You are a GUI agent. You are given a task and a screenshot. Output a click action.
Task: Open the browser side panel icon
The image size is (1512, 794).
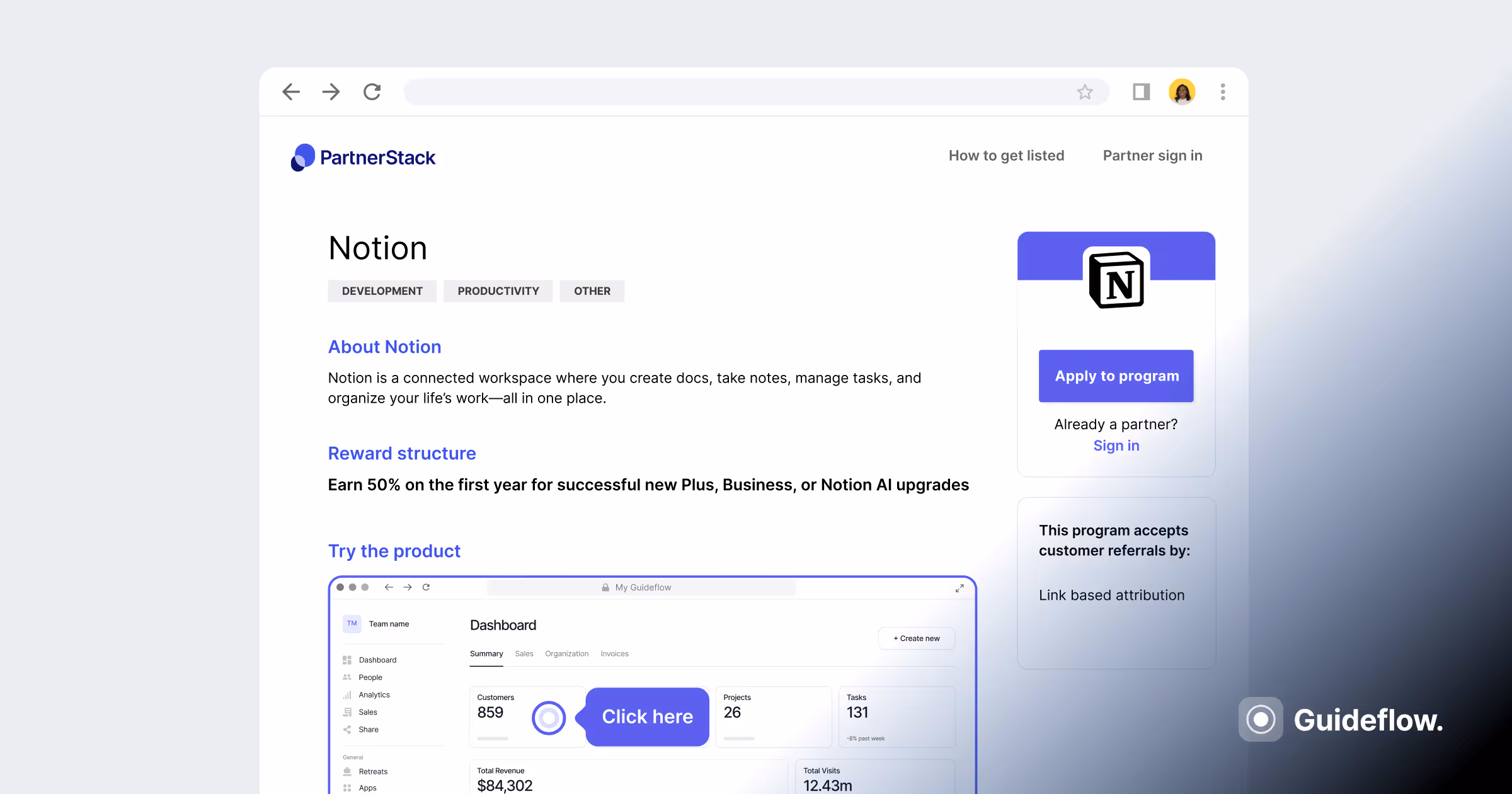pos(1141,92)
